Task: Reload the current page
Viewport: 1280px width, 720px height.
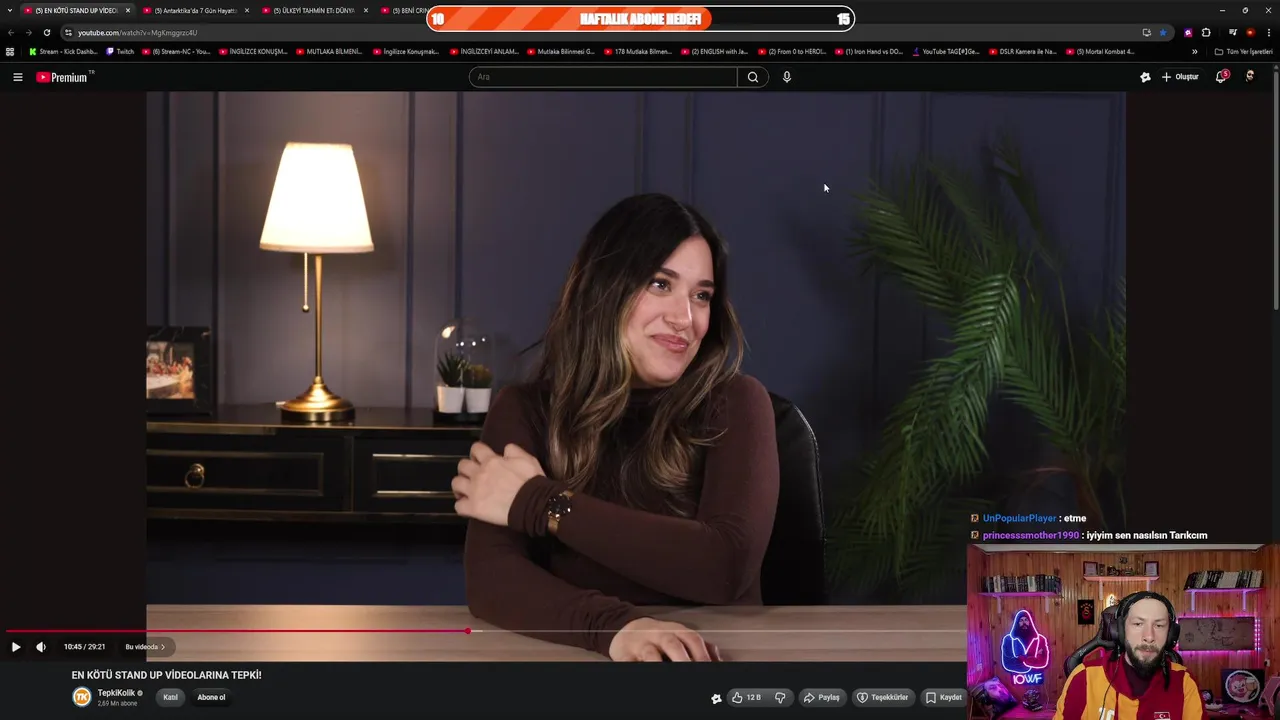Action: 46,32
